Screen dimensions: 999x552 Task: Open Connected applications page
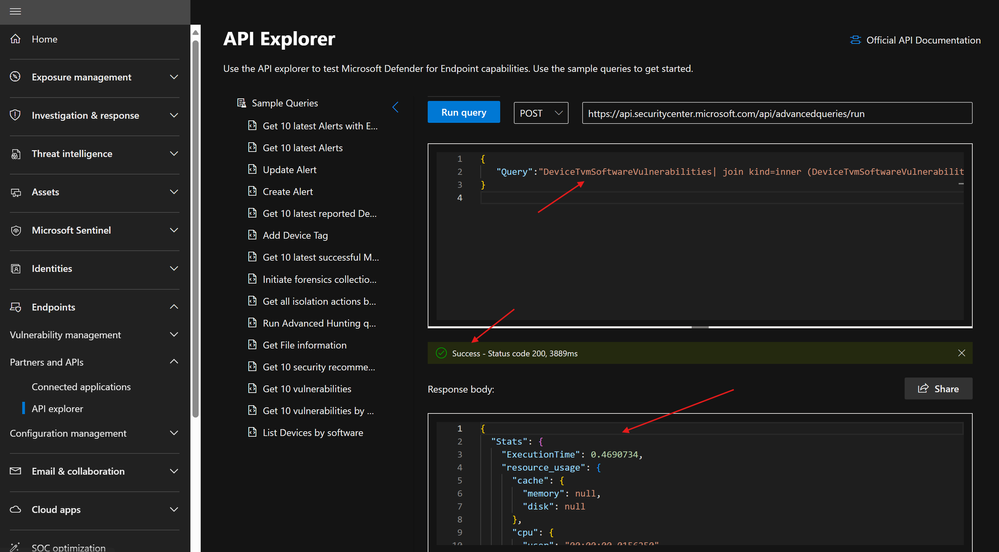click(x=81, y=386)
